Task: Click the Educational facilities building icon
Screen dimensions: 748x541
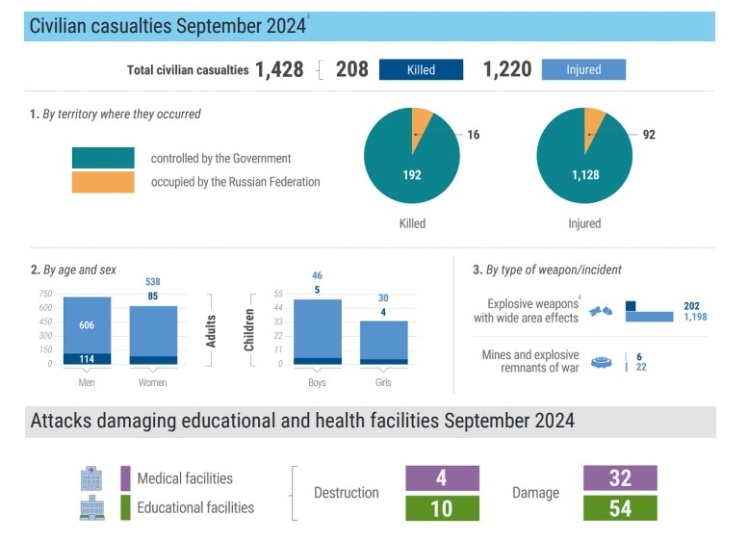Action: point(91,508)
